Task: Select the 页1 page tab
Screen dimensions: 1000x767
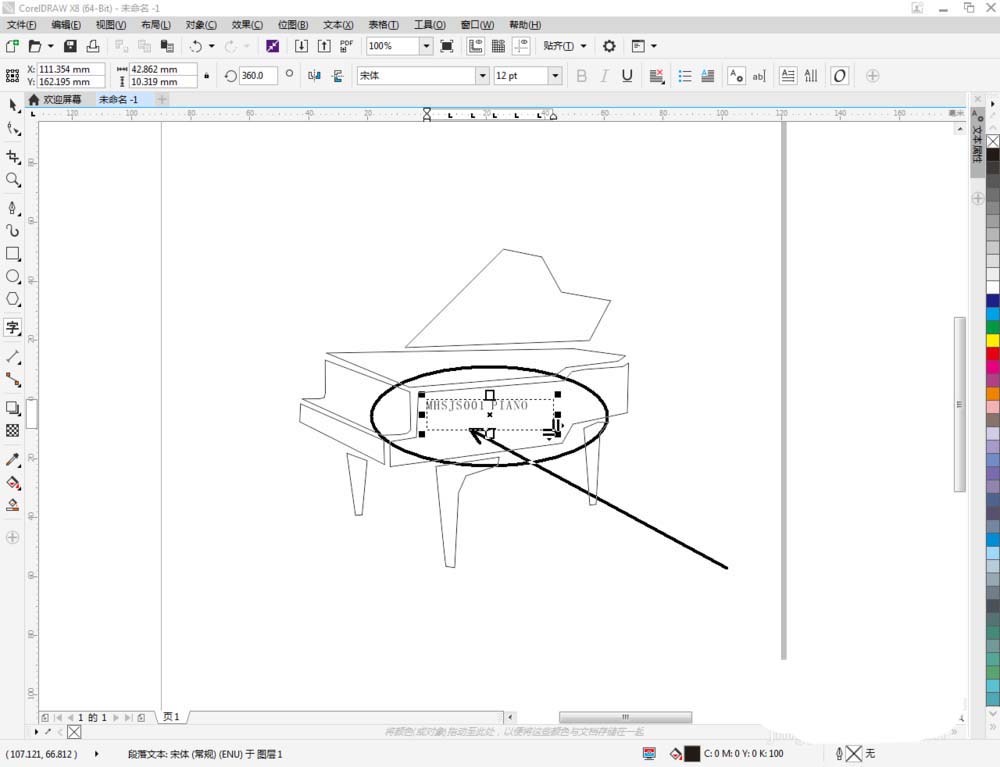Action: click(171, 717)
